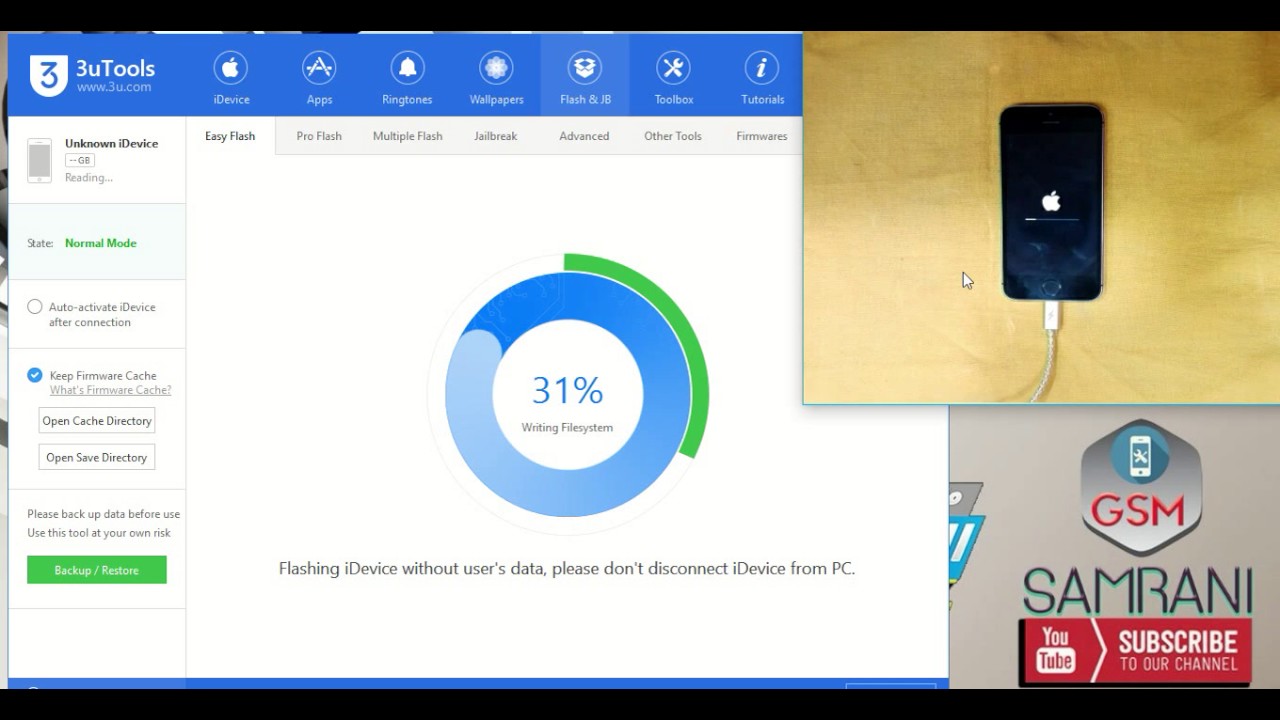Enable Auto-activate iDevice after connection
This screenshot has height=720, width=1280.
coord(35,307)
